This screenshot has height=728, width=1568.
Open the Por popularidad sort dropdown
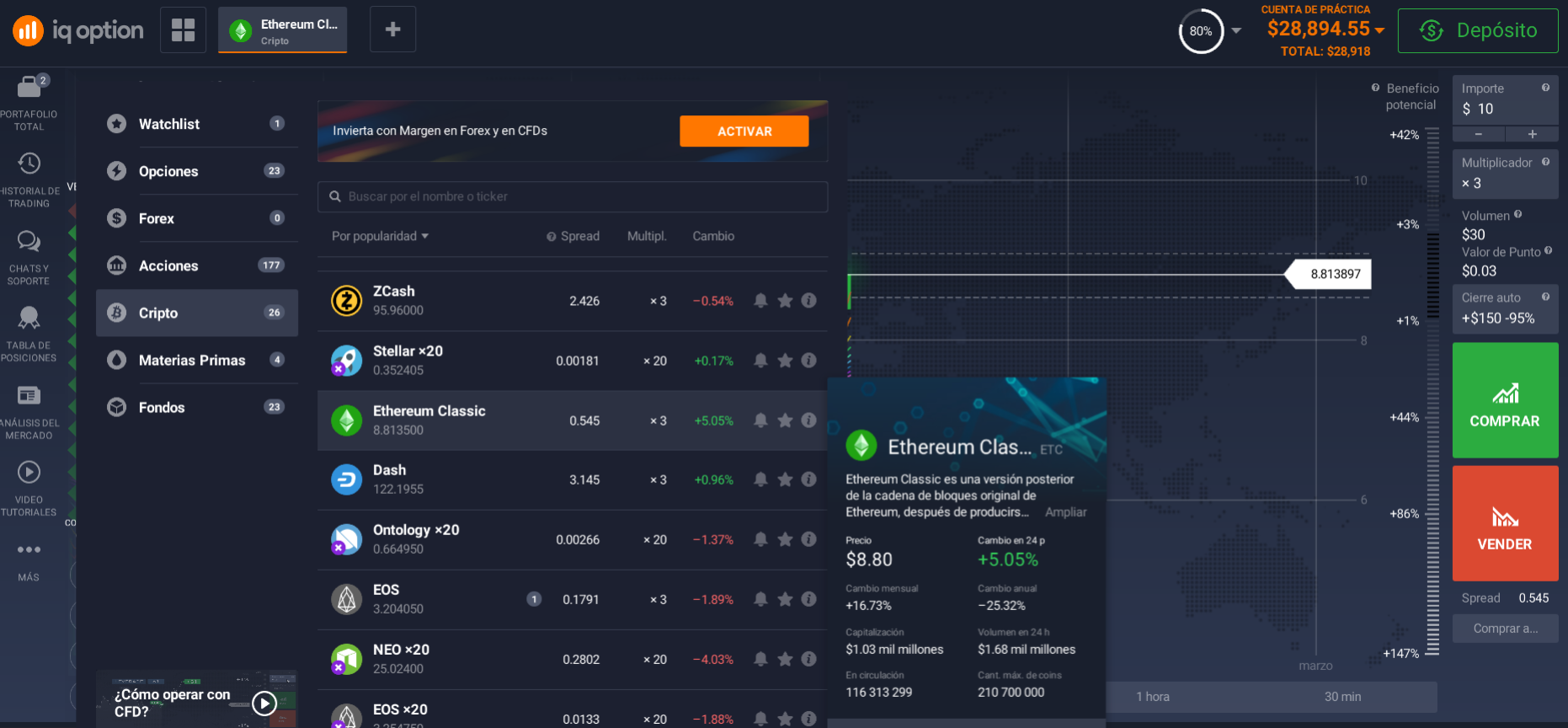[380, 236]
